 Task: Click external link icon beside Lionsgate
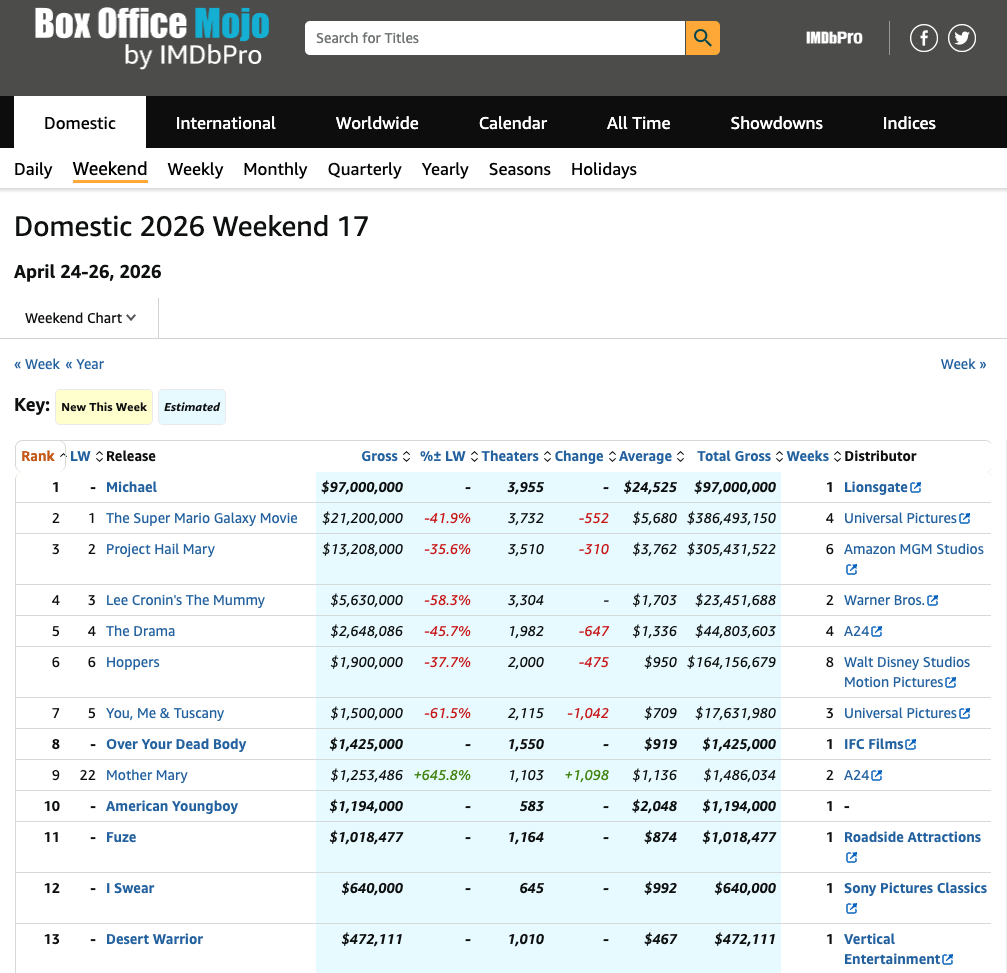916,487
